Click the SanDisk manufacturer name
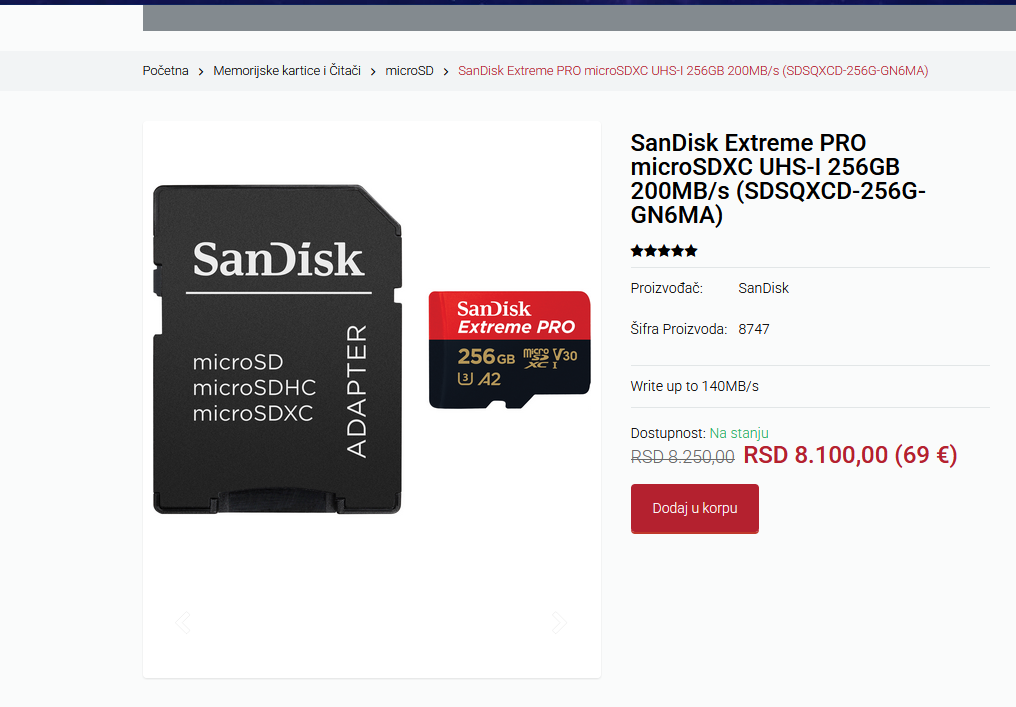 point(763,288)
